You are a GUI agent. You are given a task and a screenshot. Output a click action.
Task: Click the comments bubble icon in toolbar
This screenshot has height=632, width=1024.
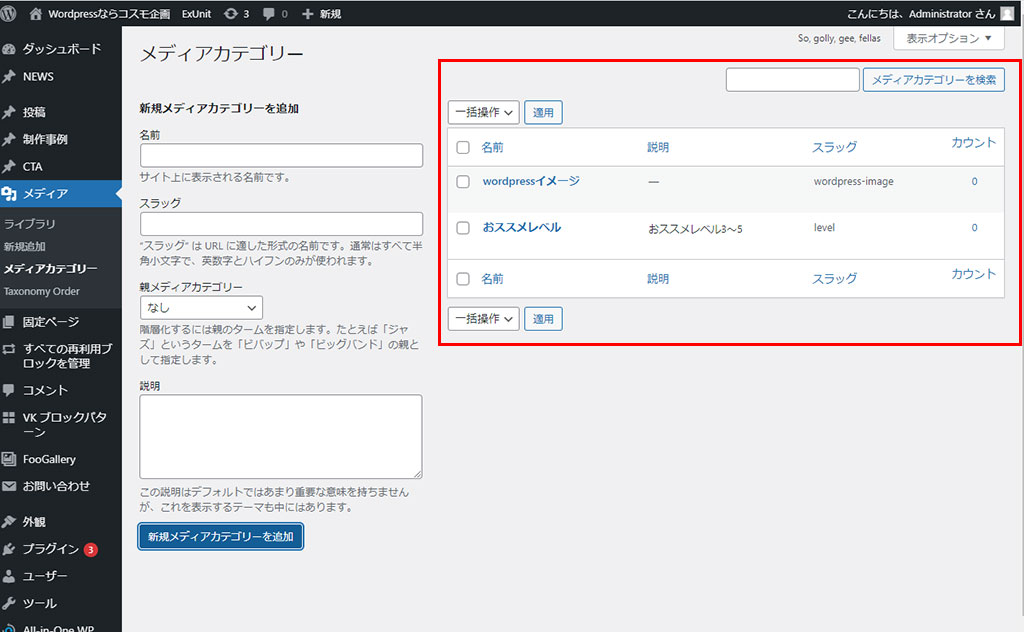click(x=269, y=14)
